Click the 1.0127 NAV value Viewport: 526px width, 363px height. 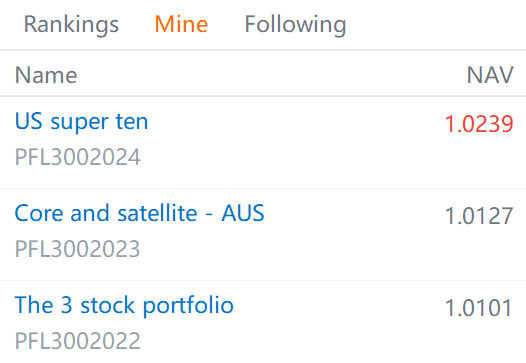[479, 216]
